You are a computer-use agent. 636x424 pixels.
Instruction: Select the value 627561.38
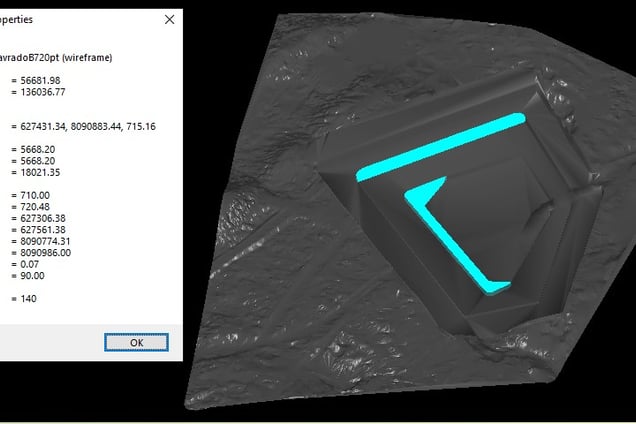(x=43, y=230)
